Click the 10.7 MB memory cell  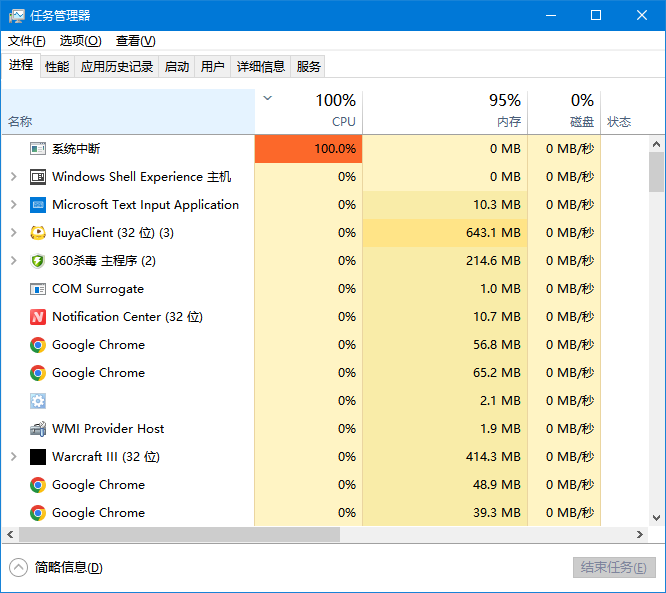click(x=445, y=317)
